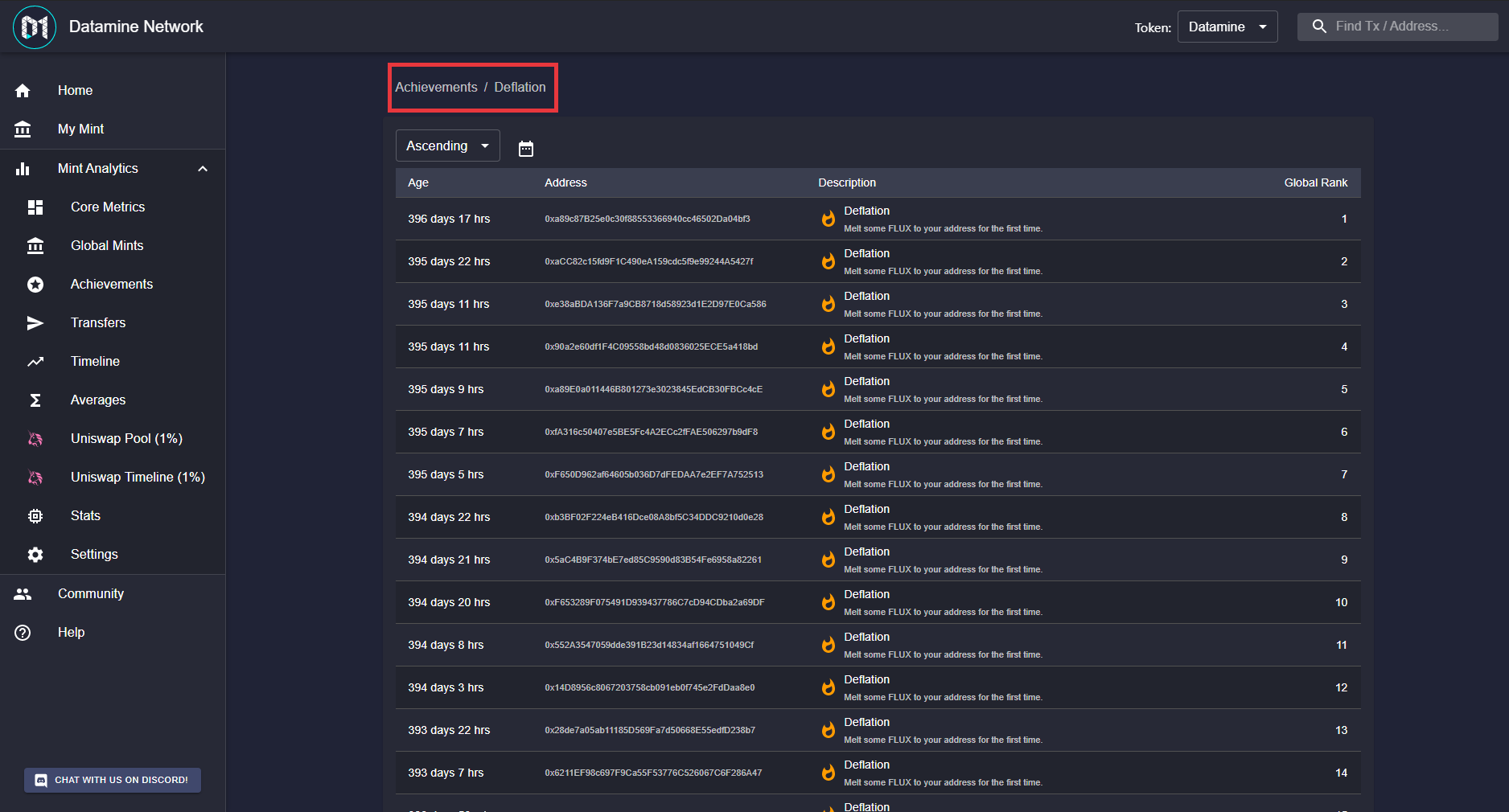Click the '394 days 8 hrs' age cell
This screenshot has height=812, width=1509.
click(446, 645)
